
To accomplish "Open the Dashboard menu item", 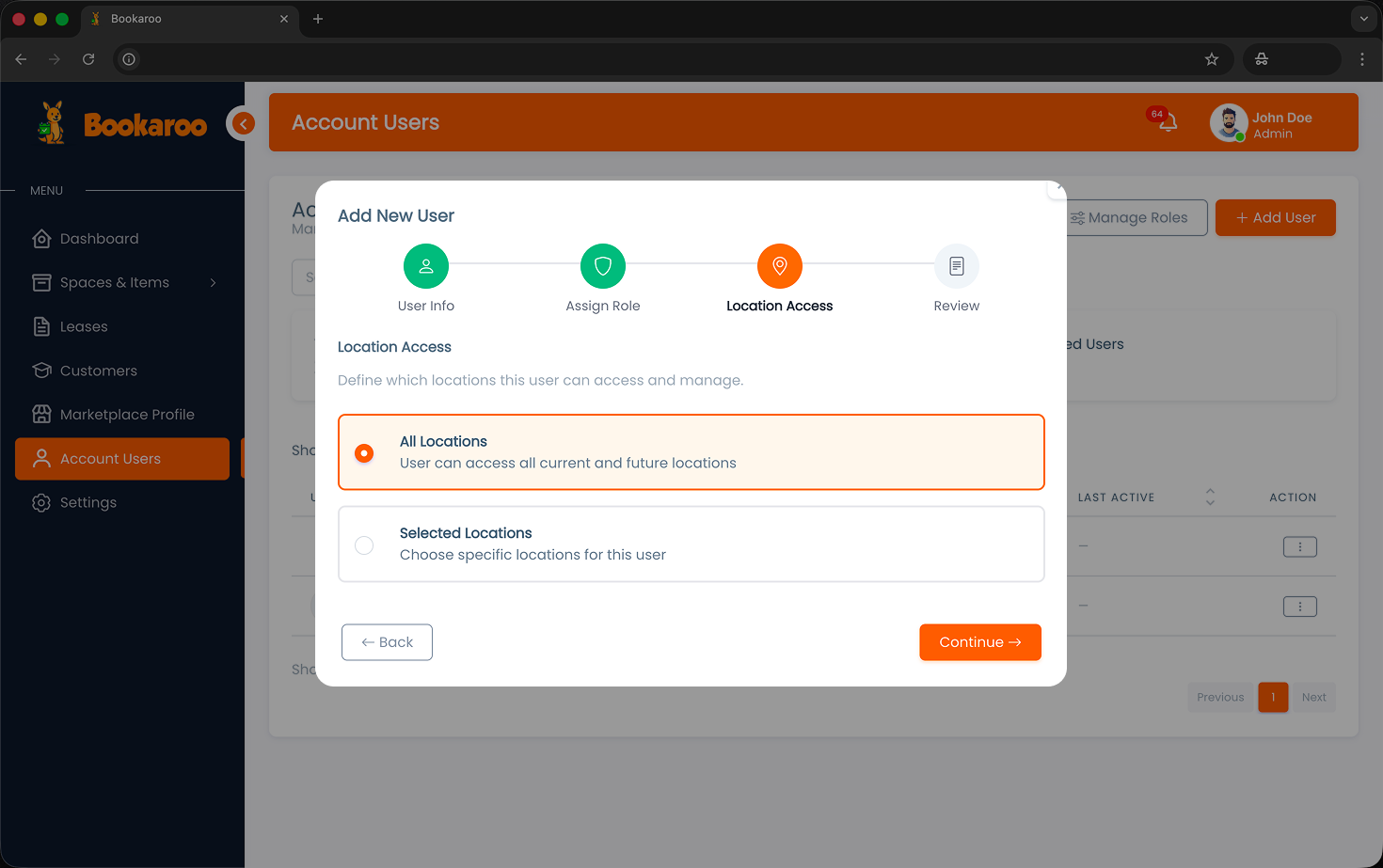I will point(99,239).
